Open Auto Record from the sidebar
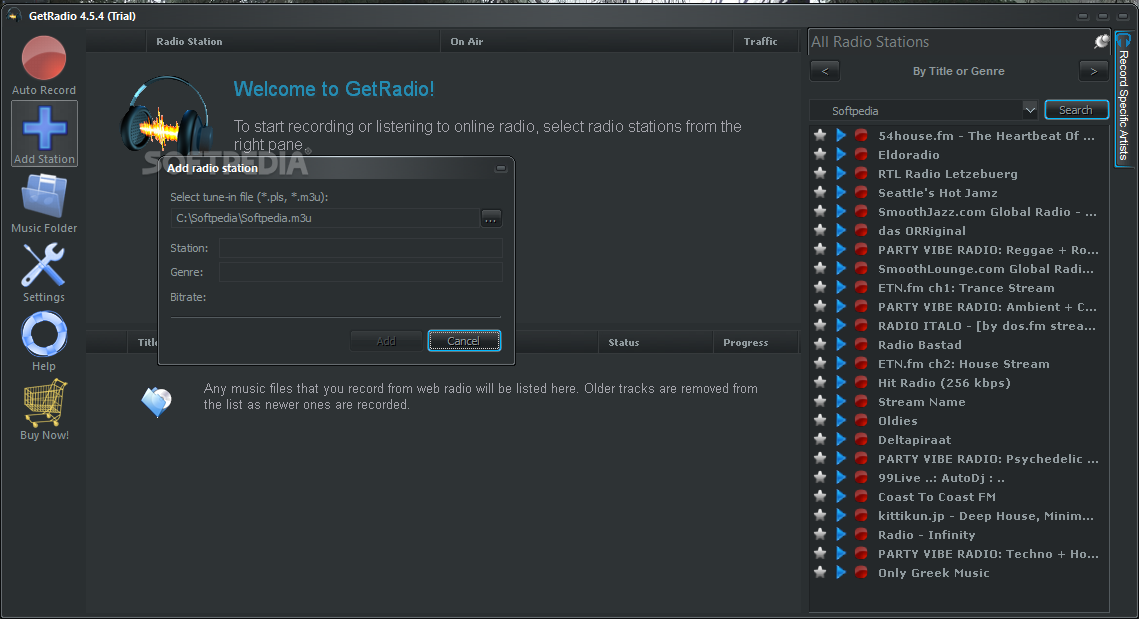 pos(44,65)
